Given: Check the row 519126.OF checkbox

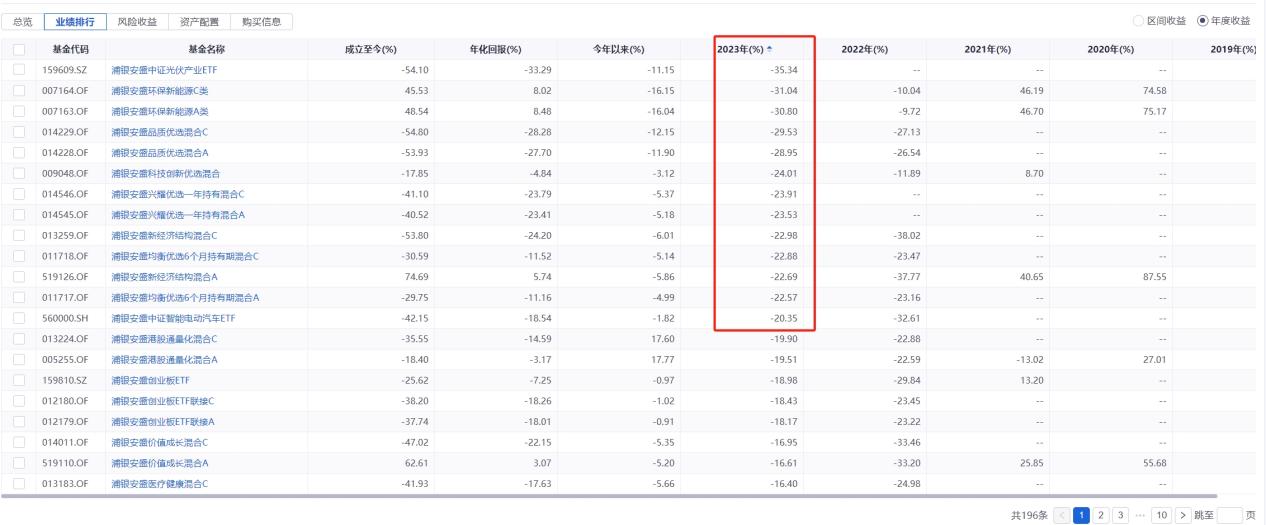Looking at the screenshot, I should pyautogui.click(x=20, y=276).
